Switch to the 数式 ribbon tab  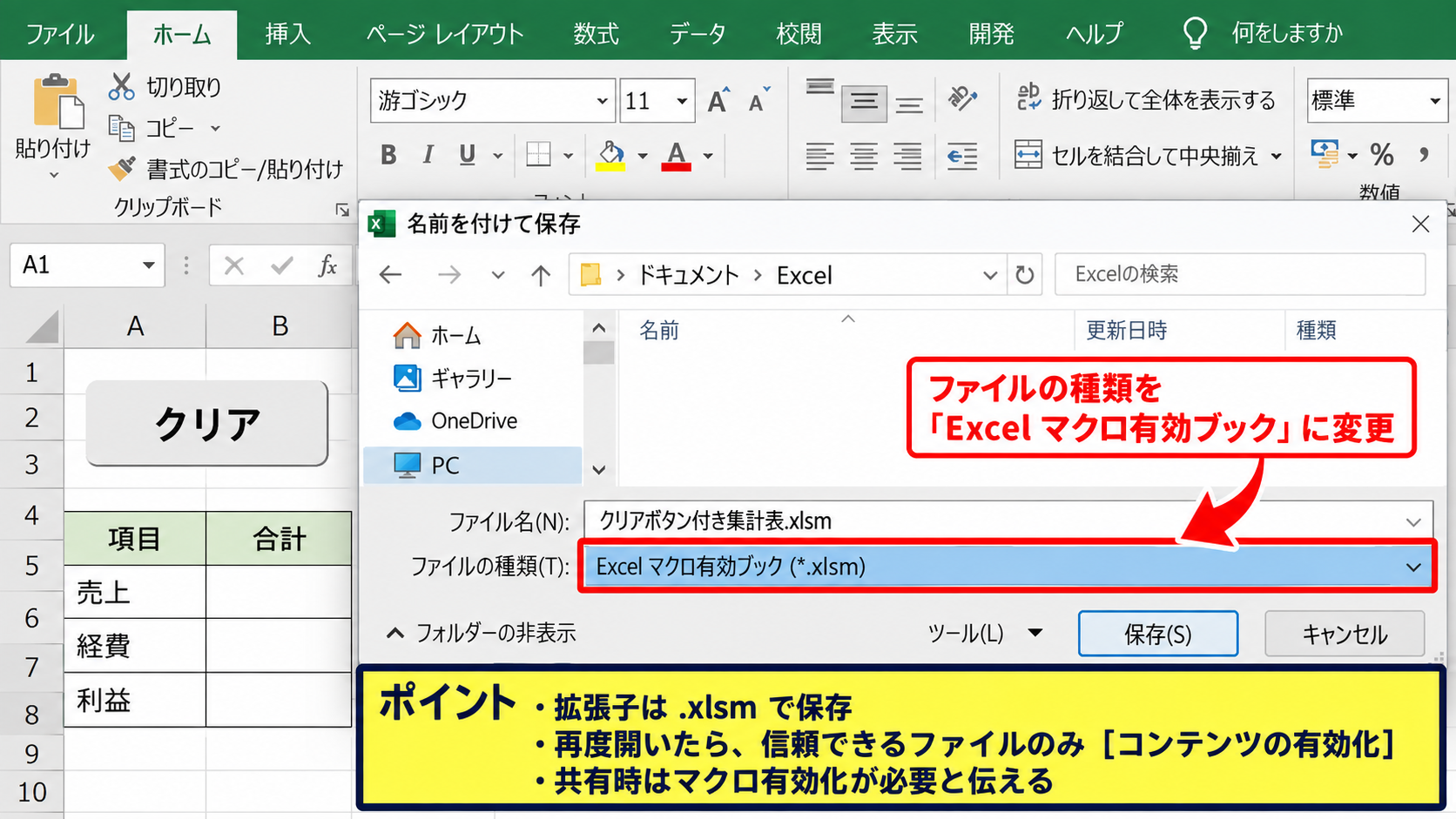pos(596,34)
